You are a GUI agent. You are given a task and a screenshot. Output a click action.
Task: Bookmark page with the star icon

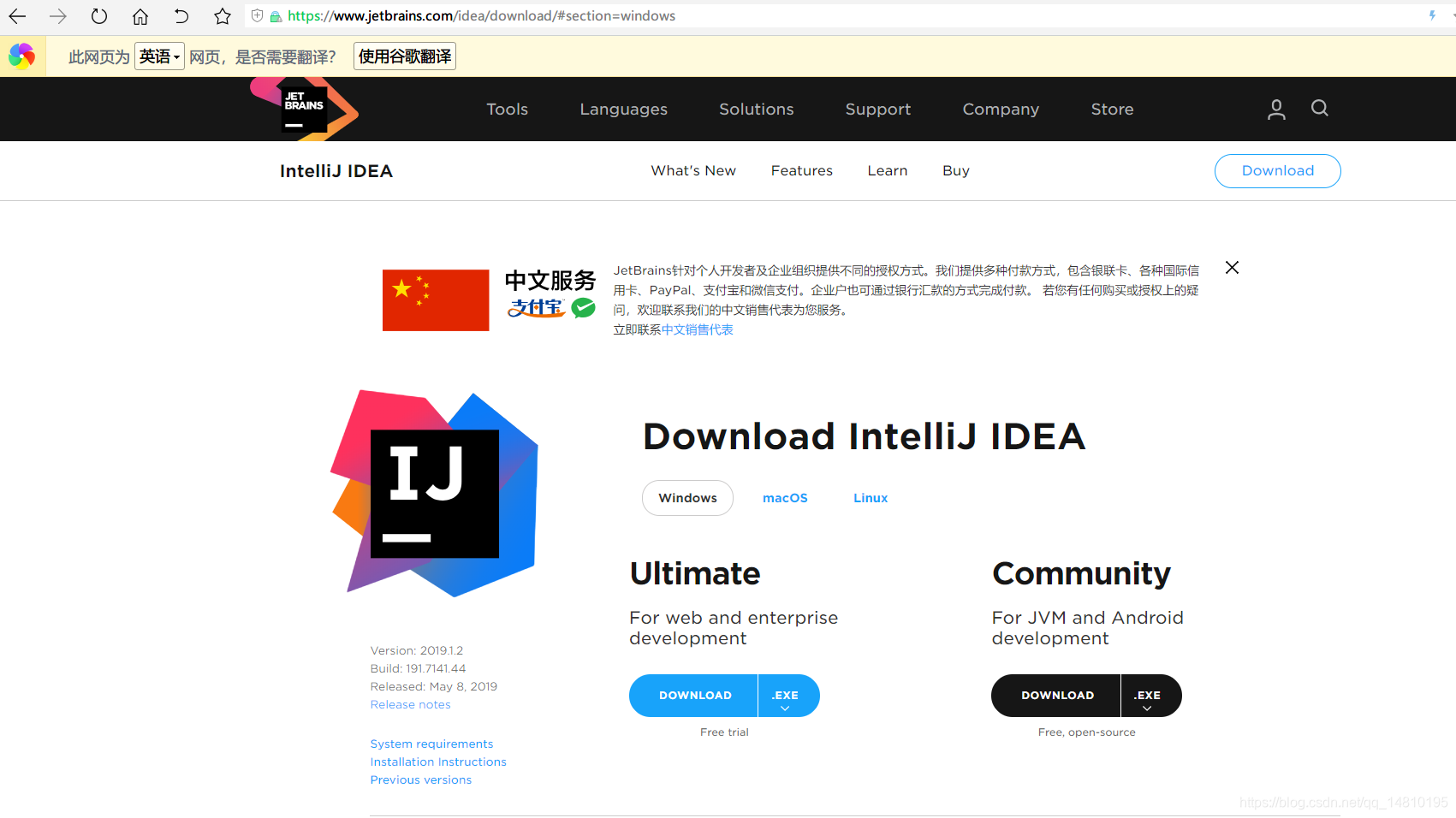[223, 16]
